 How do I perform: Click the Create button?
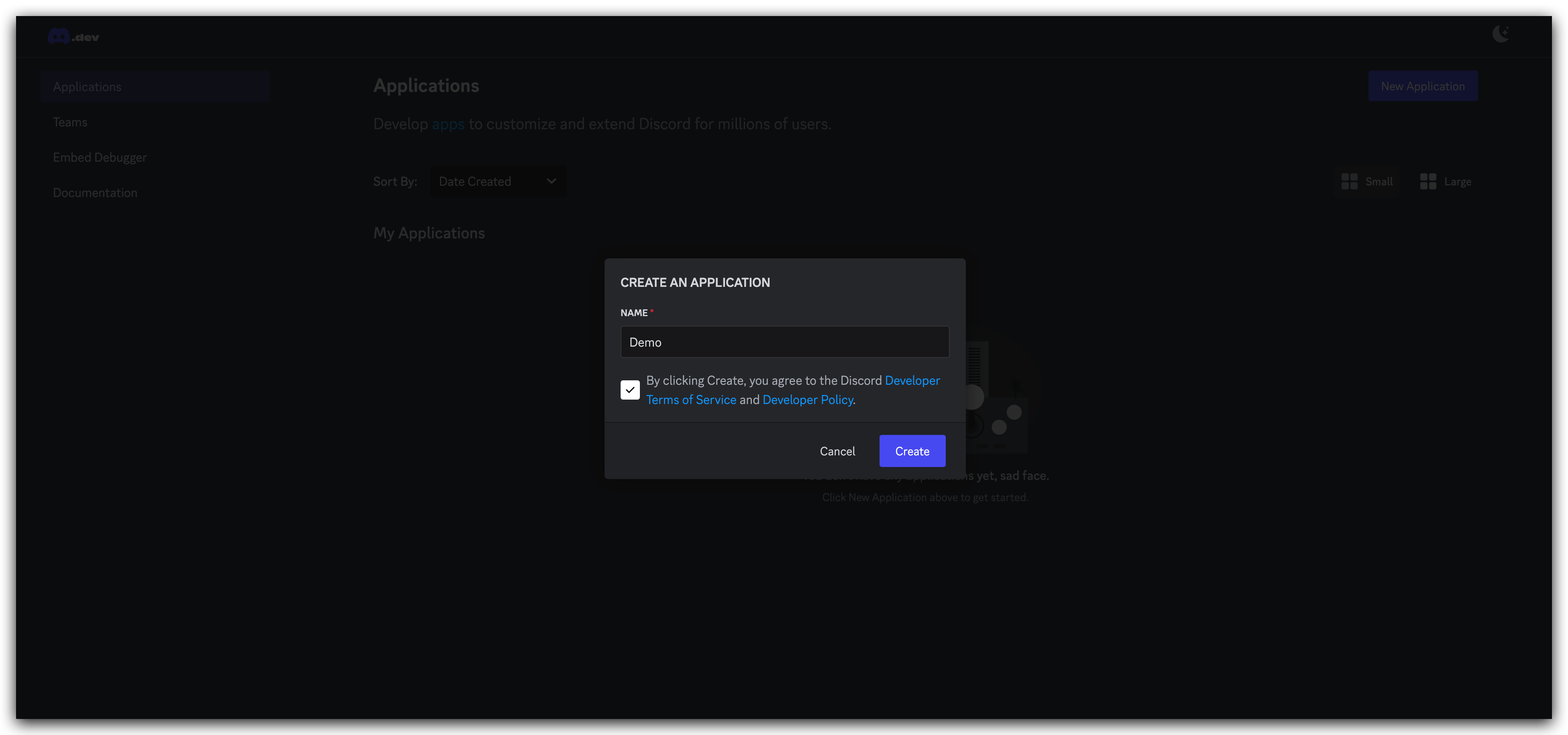912,451
